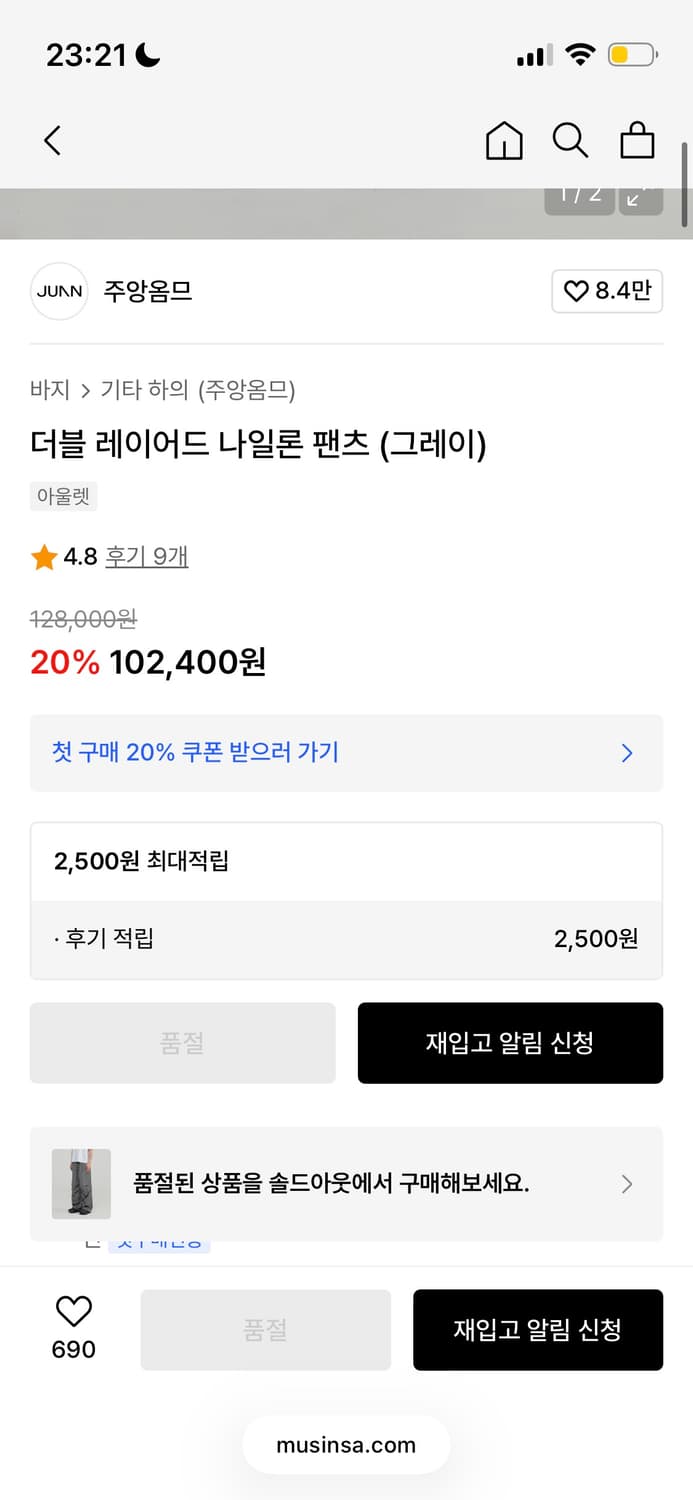
Task: Tap the JUNN brand logo
Action: (58, 291)
